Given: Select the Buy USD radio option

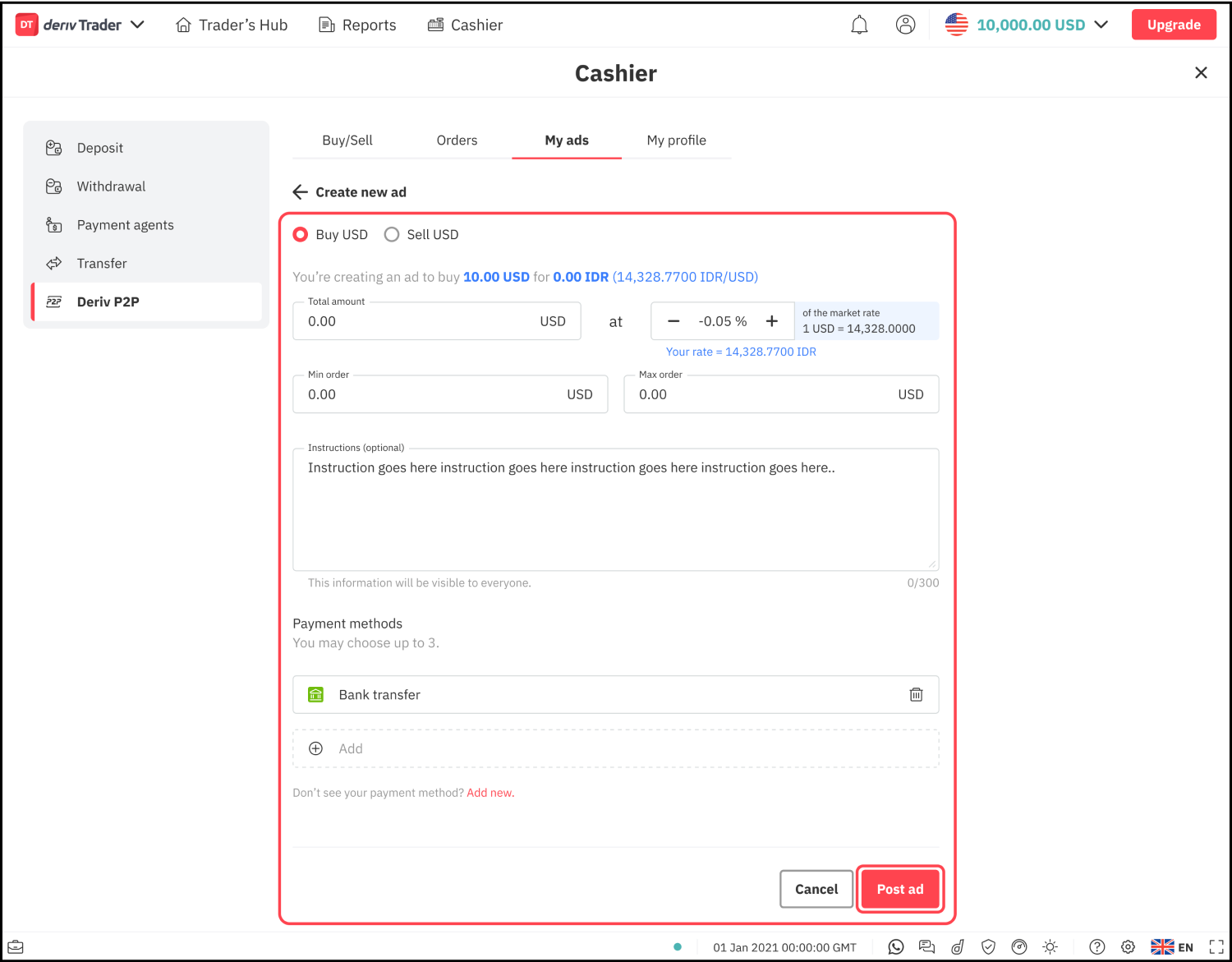Looking at the screenshot, I should (x=301, y=235).
